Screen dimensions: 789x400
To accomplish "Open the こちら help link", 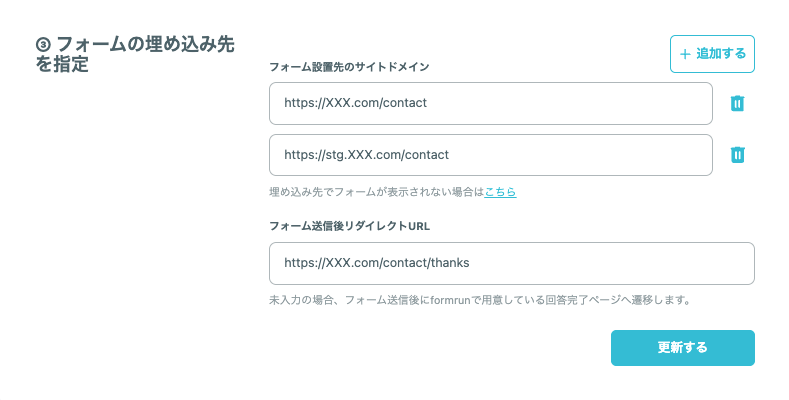I will pos(500,192).
